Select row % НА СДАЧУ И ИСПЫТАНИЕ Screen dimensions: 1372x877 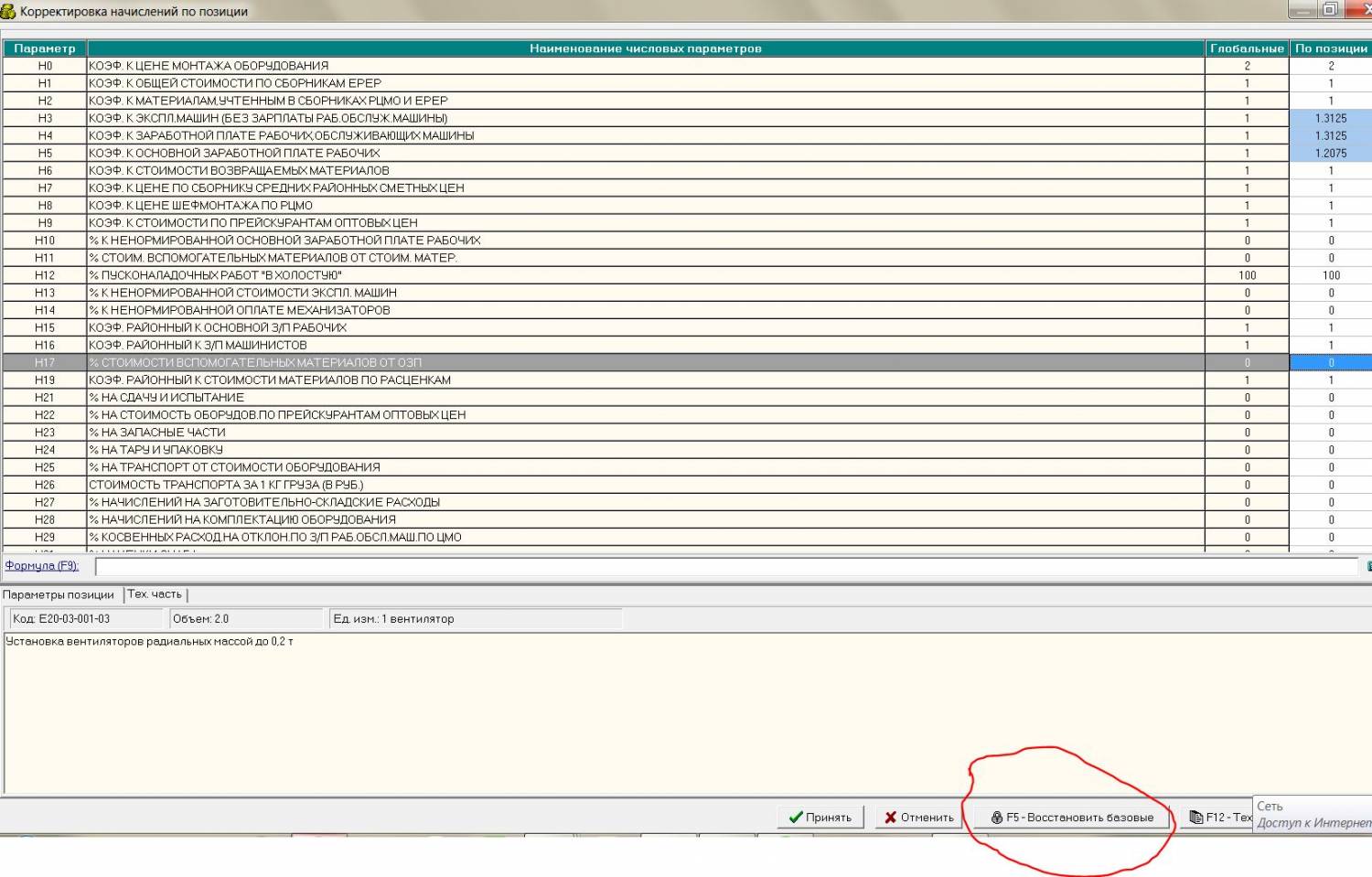[x=646, y=397]
